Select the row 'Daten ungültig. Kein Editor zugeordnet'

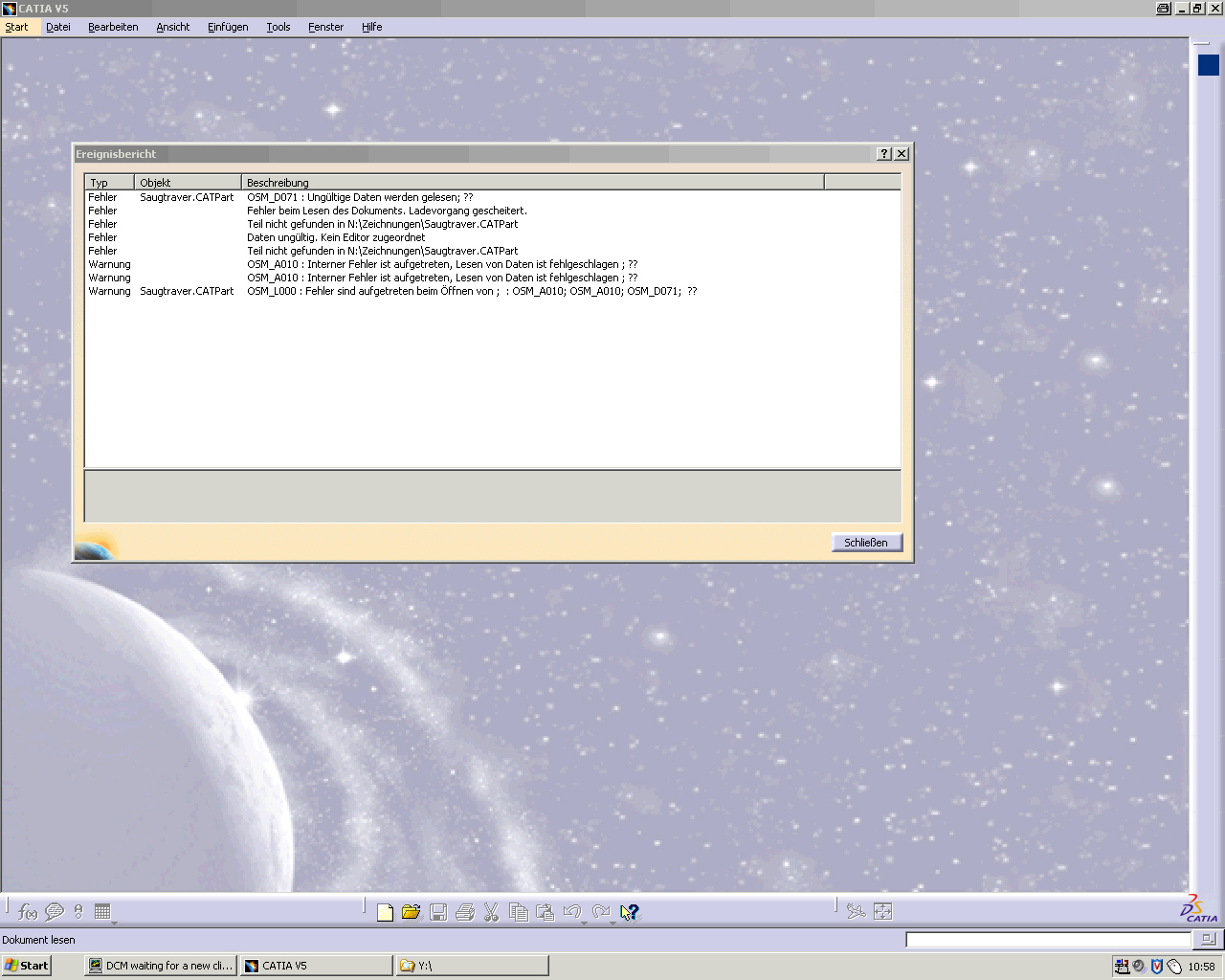click(x=493, y=237)
